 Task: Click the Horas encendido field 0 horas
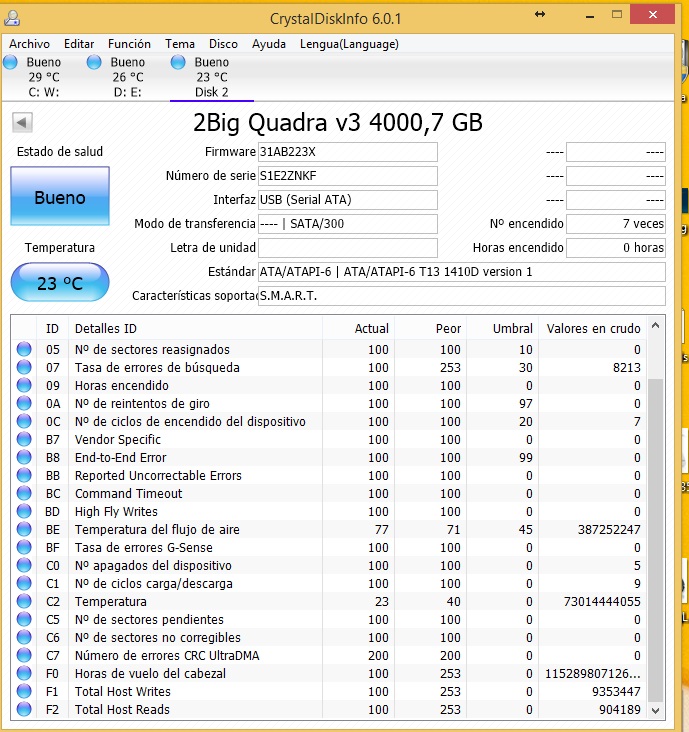(616, 248)
